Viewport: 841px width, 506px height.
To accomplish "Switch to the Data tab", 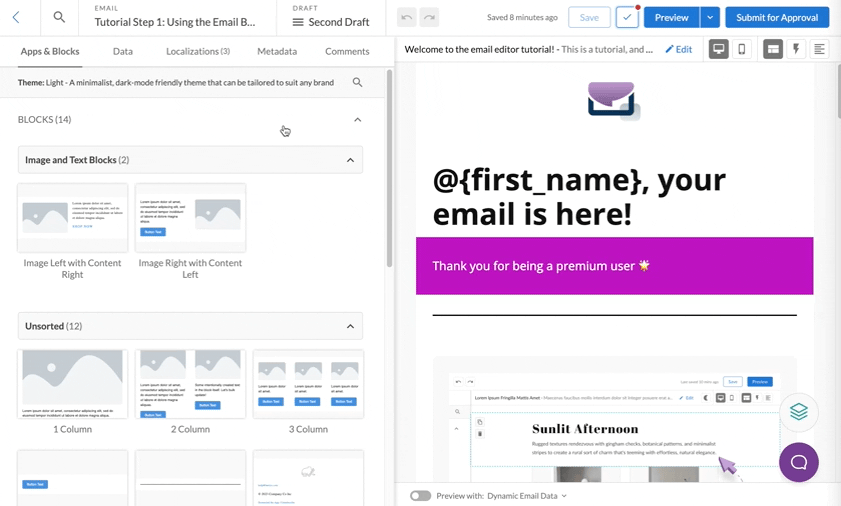I will (123, 52).
